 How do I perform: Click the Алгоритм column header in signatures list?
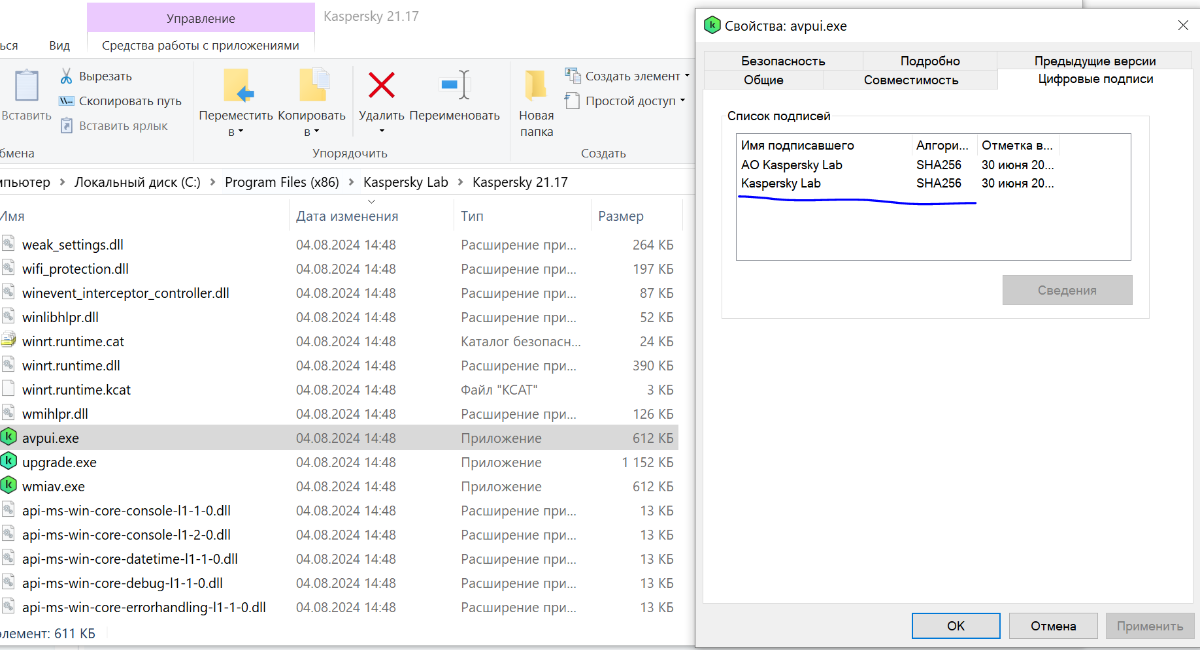[x=944, y=145]
